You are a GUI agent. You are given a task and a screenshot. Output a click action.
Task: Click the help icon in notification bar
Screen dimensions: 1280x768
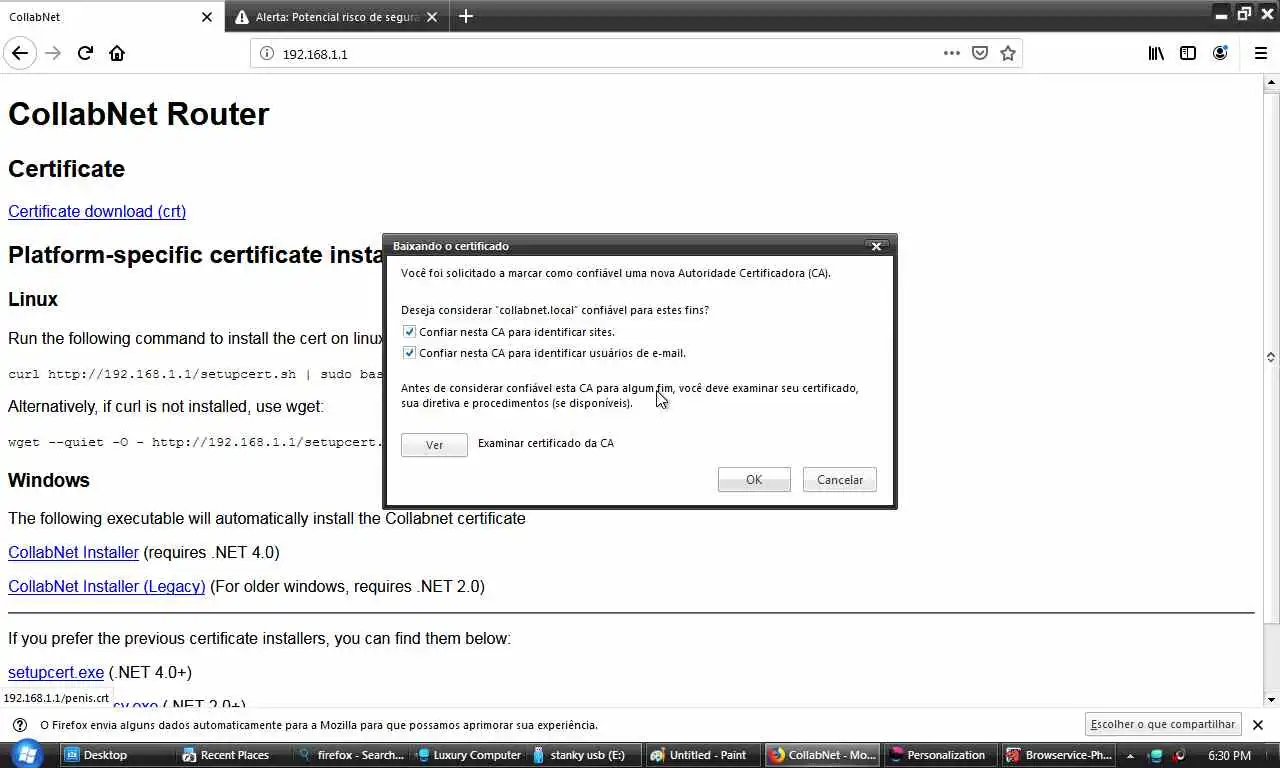tap(19, 725)
